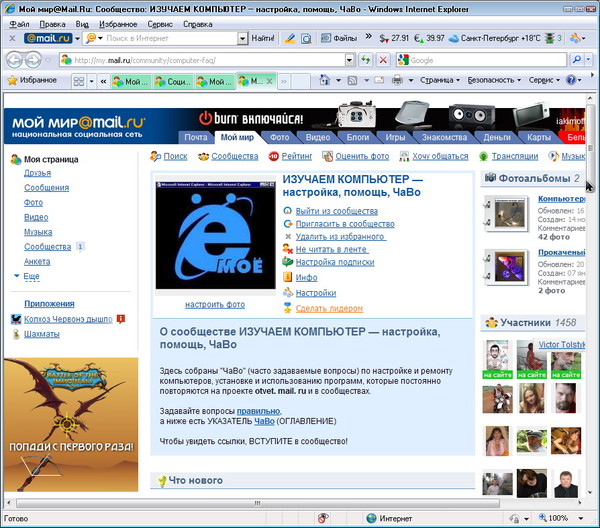600x528 pixels.
Task: Click the euro exchange rate 39.97
Action: 429,38
